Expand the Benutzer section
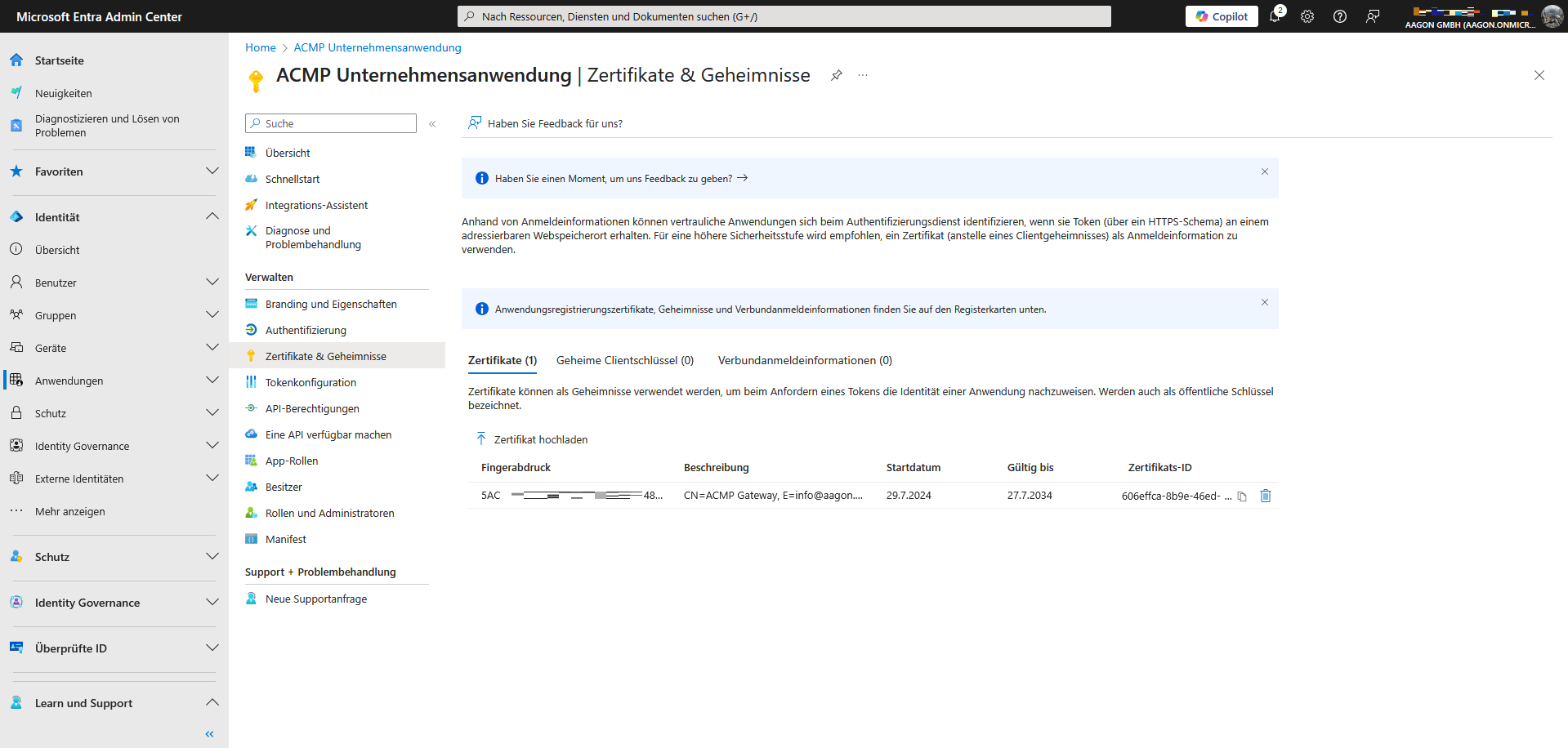Viewport: 1568px width, 748px height. pyautogui.click(x=212, y=282)
